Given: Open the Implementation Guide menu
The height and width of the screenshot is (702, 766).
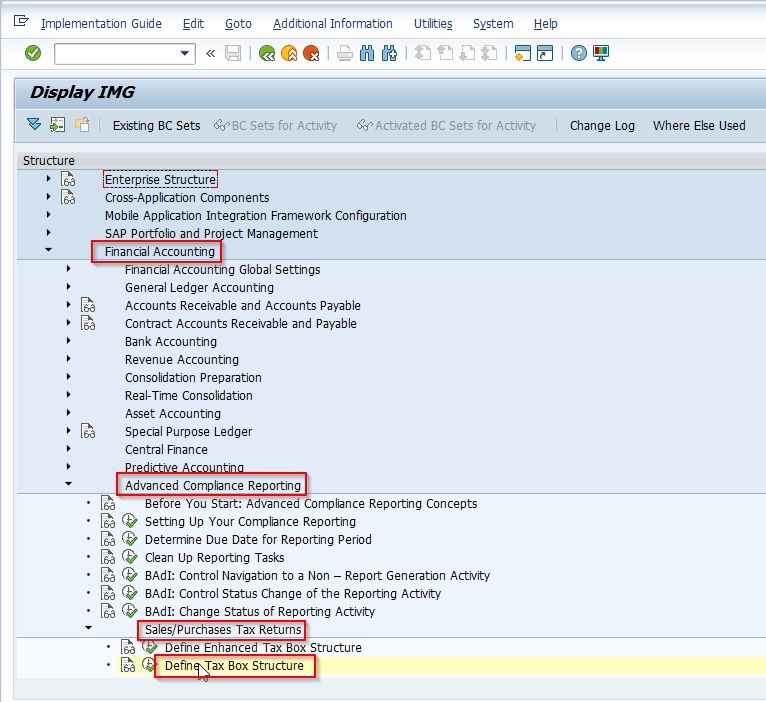Looking at the screenshot, I should coord(101,23).
